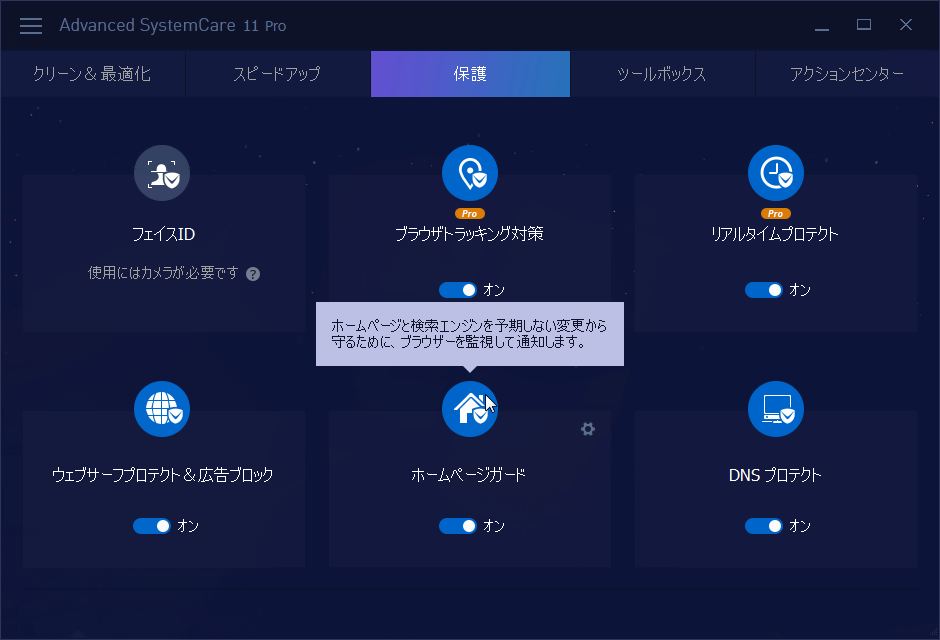Click the Pro badge under ブラウザトラッキング対策 icon
The width and height of the screenshot is (940, 640).
point(470,213)
